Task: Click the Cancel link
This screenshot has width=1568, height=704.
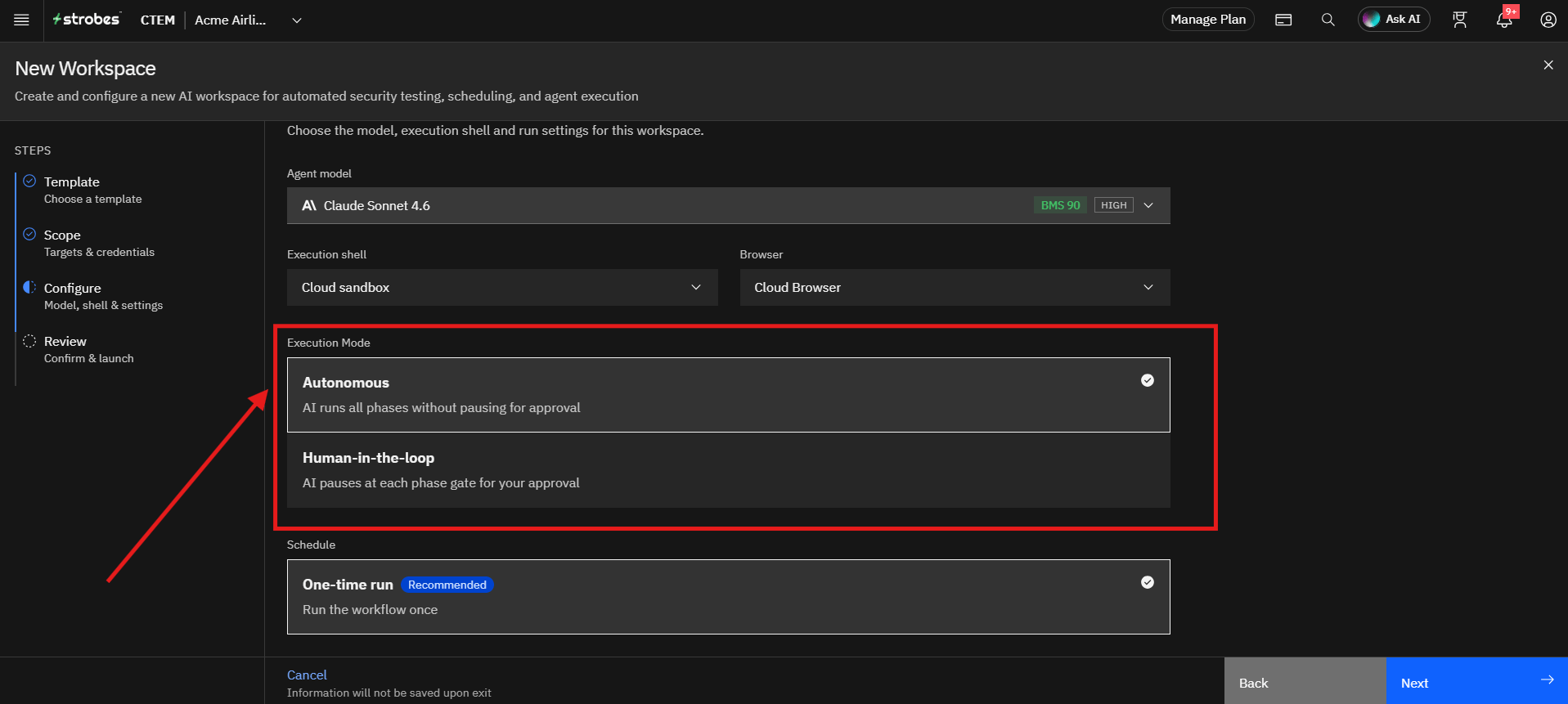Action: coord(307,675)
